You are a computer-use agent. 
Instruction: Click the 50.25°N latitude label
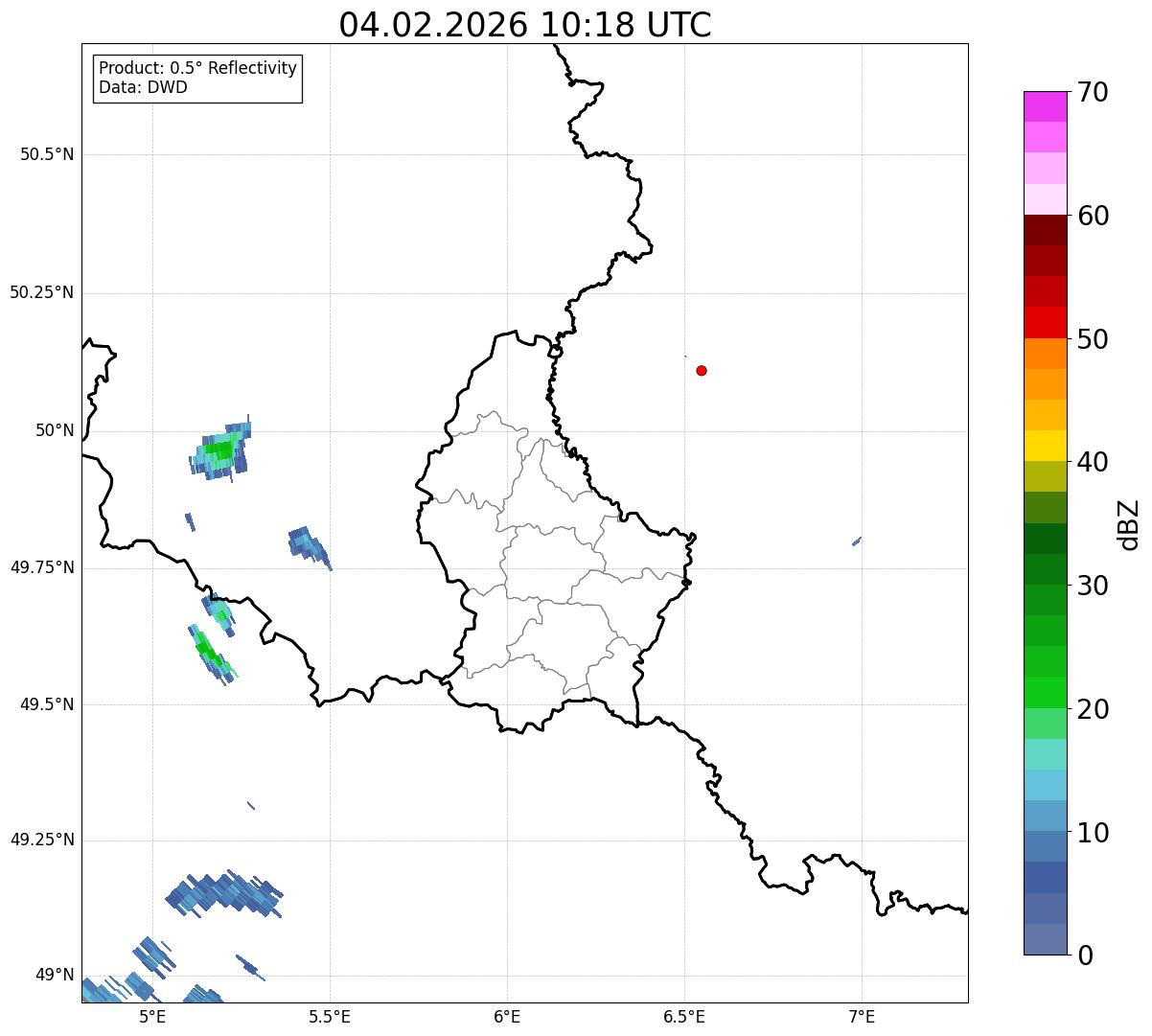[x=42, y=292]
